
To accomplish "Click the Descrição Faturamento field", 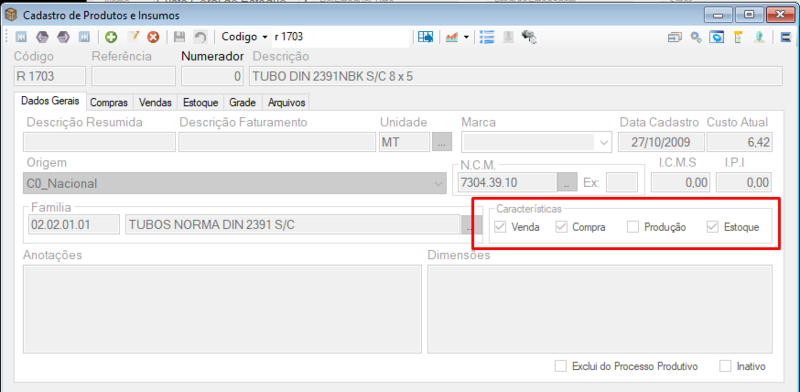I will (x=278, y=142).
